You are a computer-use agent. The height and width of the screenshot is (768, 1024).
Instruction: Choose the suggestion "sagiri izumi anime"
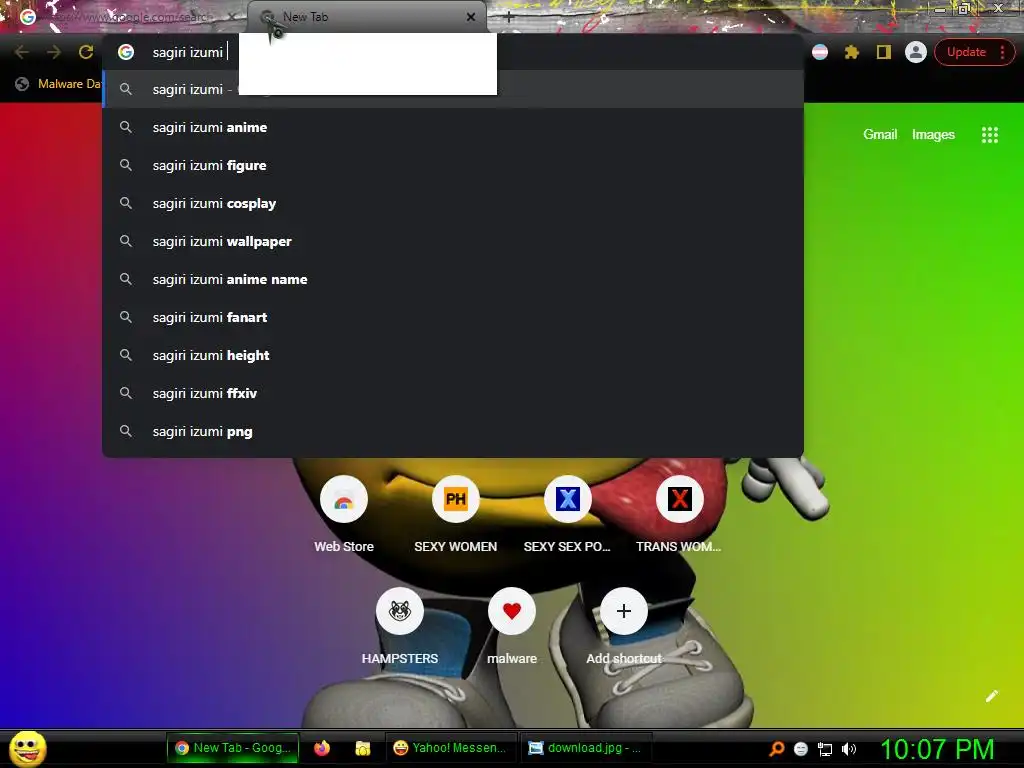[453, 127]
